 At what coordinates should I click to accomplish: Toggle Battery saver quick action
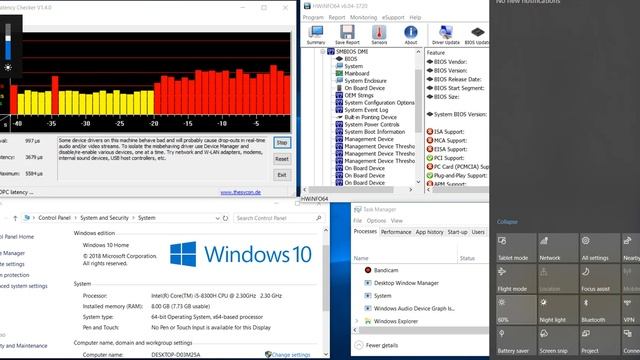click(x=516, y=341)
